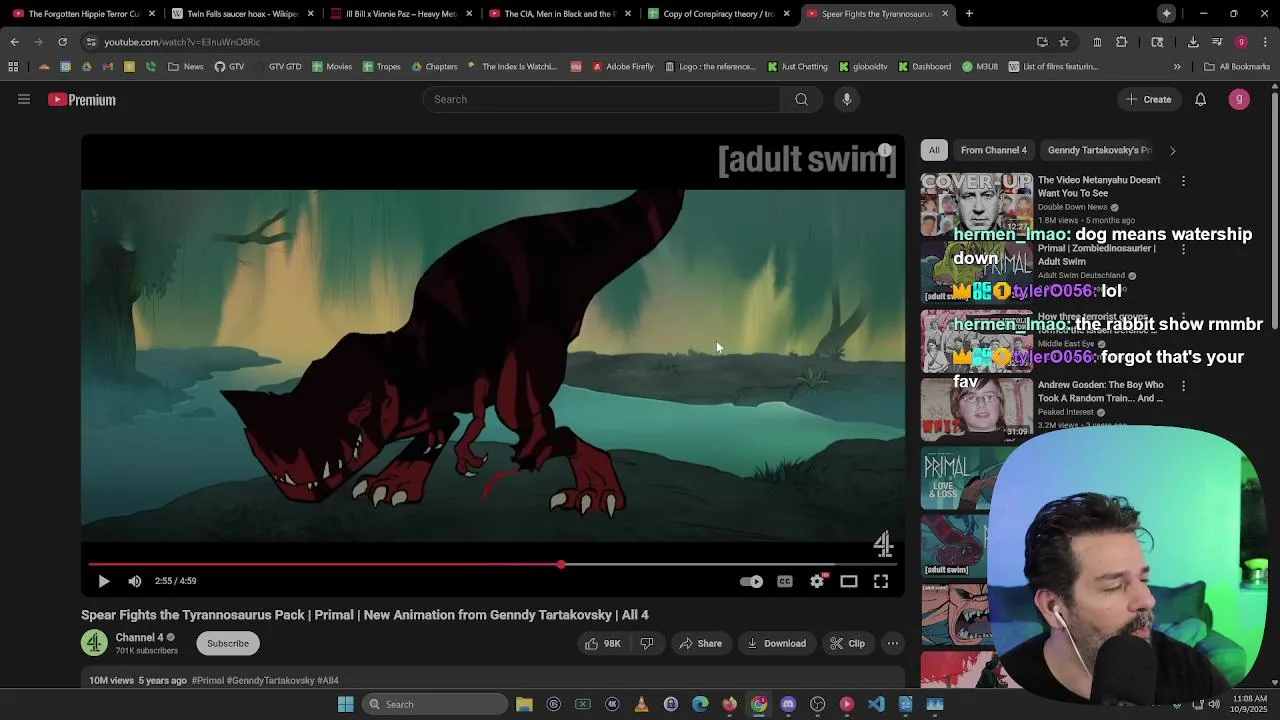Open the Create upload menu
Image resolution: width=1280 pixels, height=720 pixels.
1148,99
